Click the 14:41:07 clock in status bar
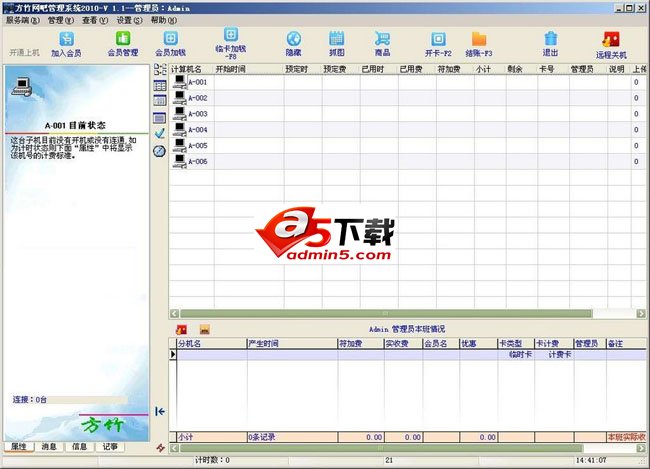 (591, 460)
